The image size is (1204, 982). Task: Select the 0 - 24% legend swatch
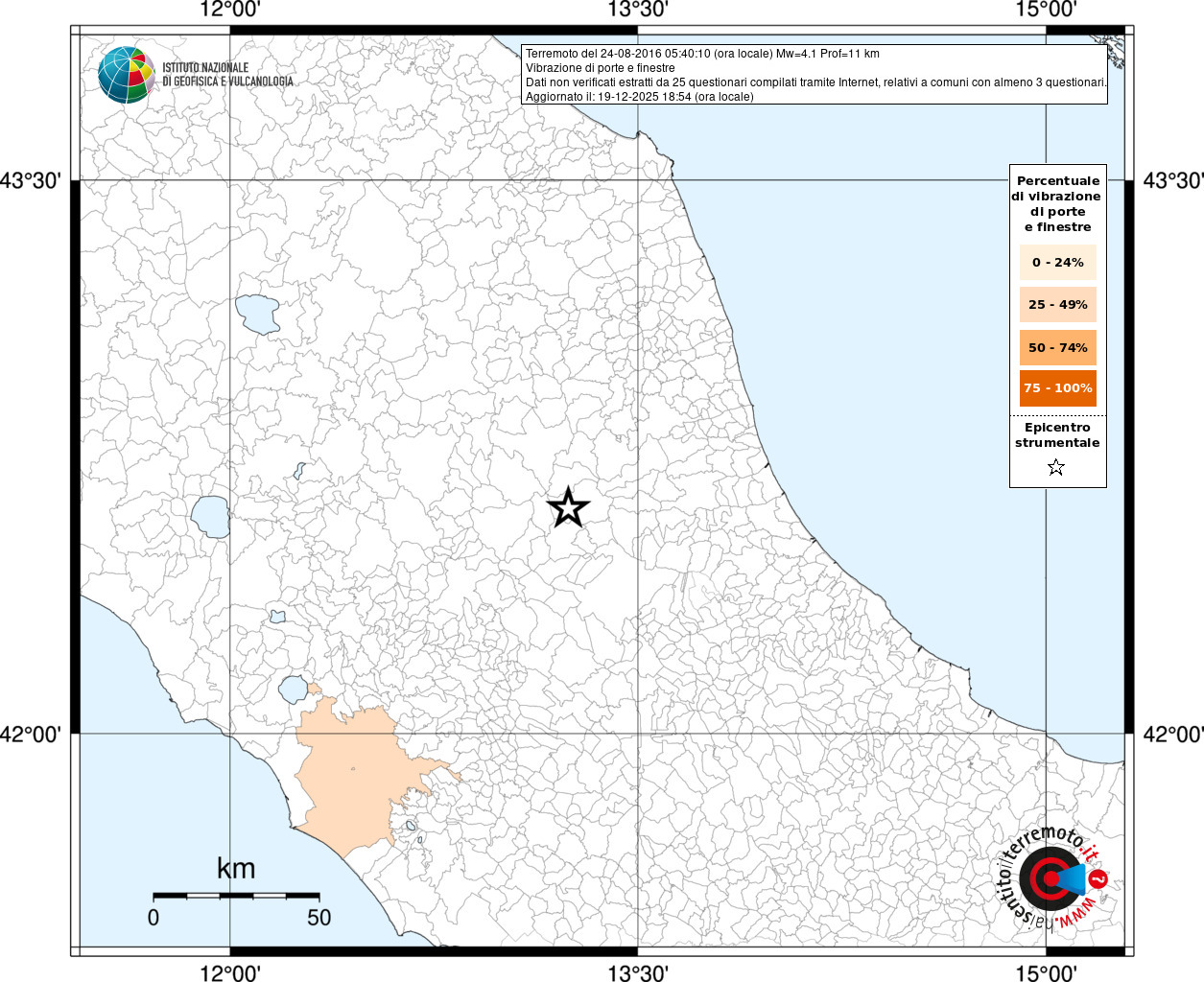1057,262
